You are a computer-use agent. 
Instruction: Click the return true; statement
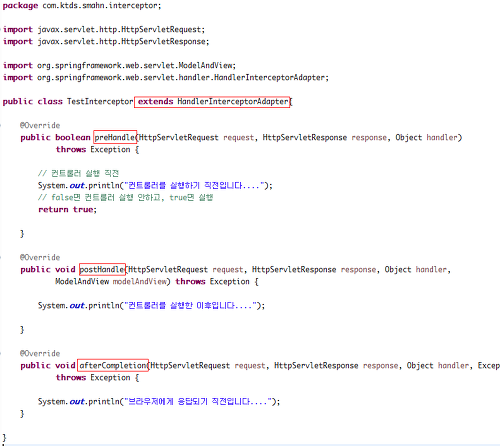67,209
